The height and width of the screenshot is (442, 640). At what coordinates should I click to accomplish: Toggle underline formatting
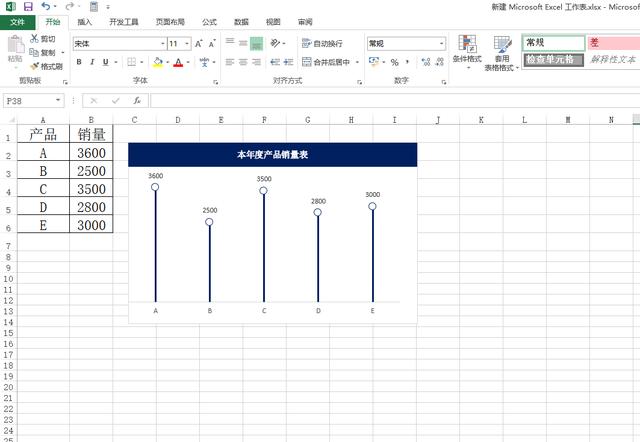tap(106, 62)
